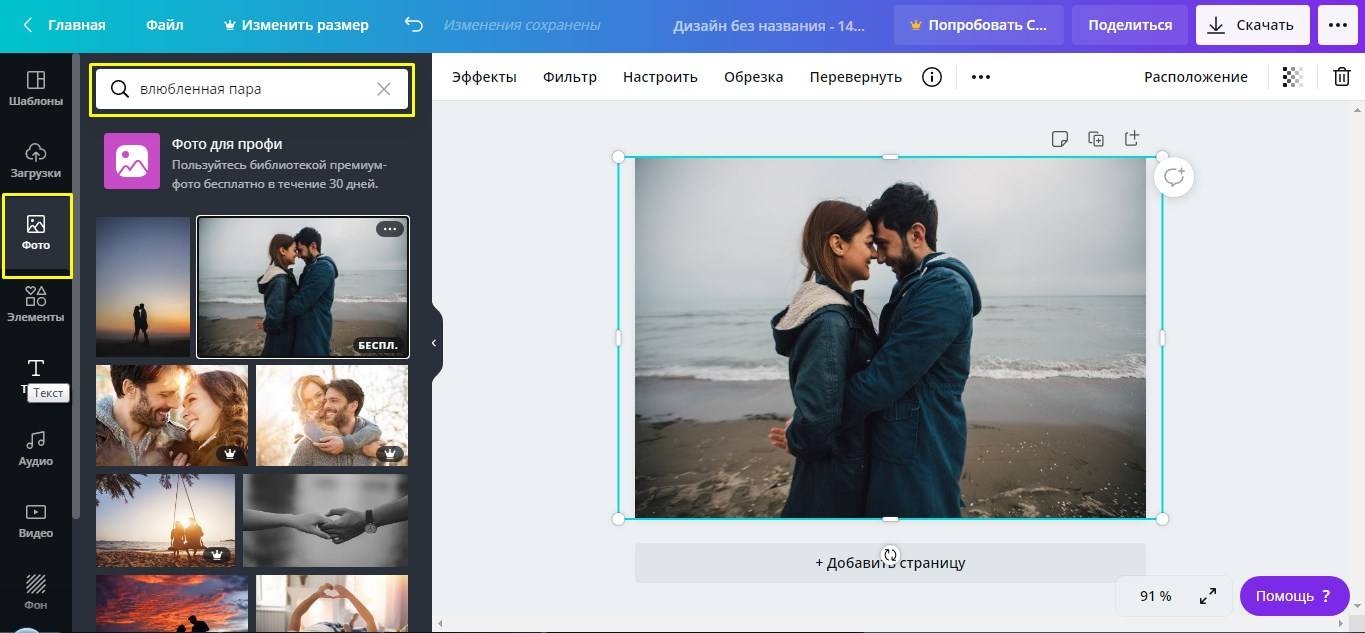This screenshot has height=633, width=1365.
Task: Open Шаблоны tab in sidebar
Action: [36, 88]
